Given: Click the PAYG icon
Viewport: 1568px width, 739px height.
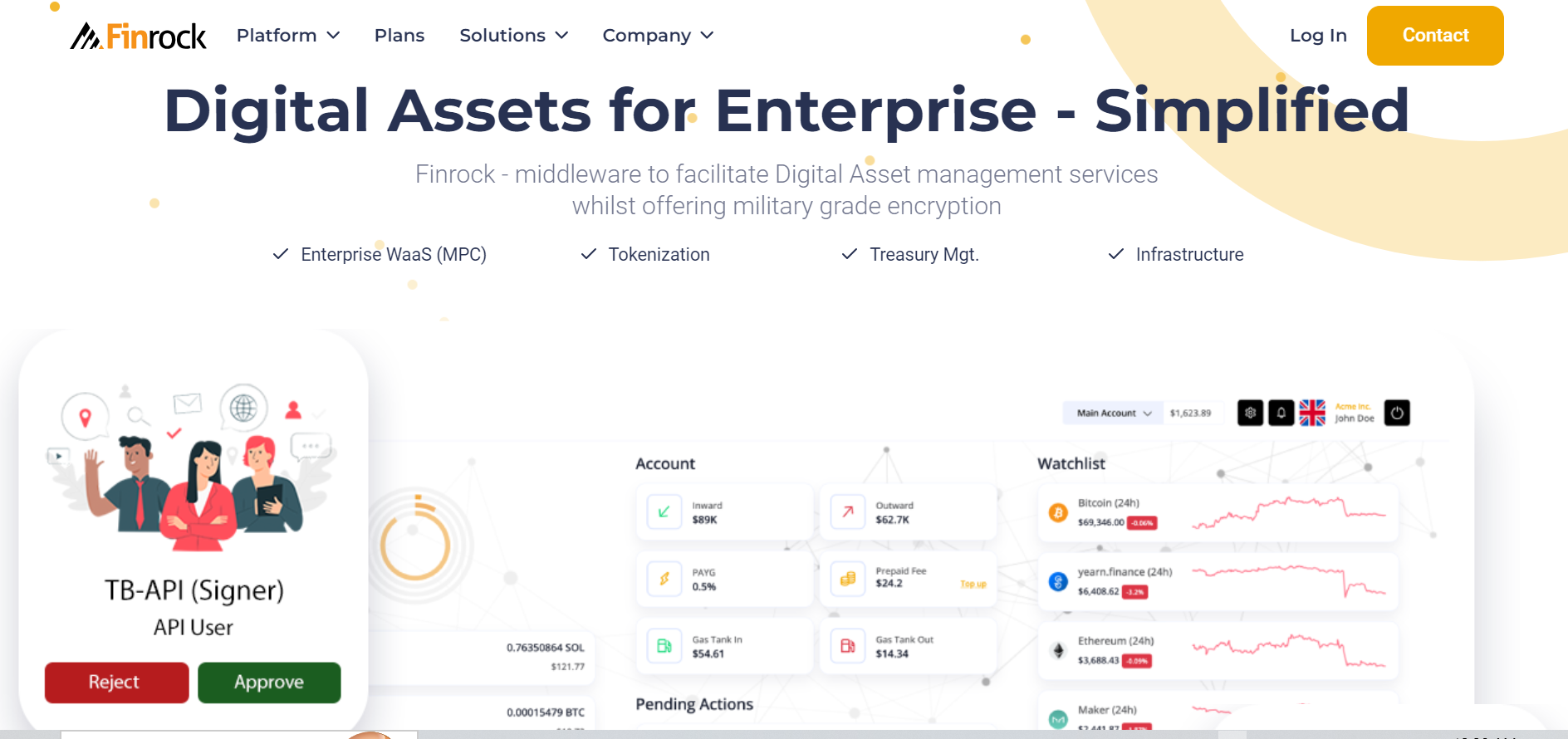Looking at the screenshot, I should tap(664, 579).
